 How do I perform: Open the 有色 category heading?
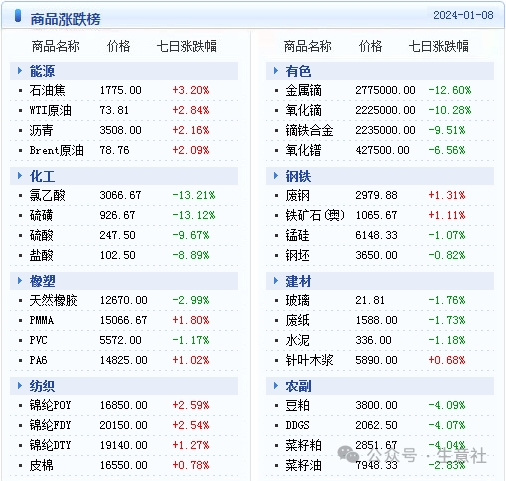tap(298, 71)
